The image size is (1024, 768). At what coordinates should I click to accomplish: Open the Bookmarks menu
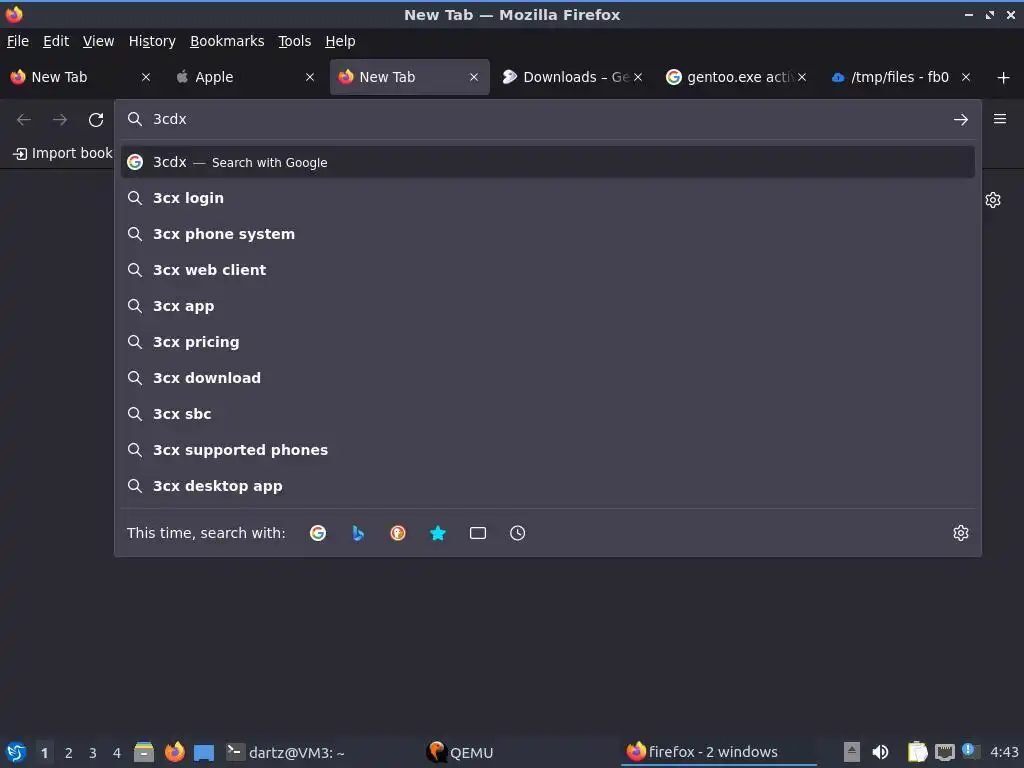[x=227, y=41]
